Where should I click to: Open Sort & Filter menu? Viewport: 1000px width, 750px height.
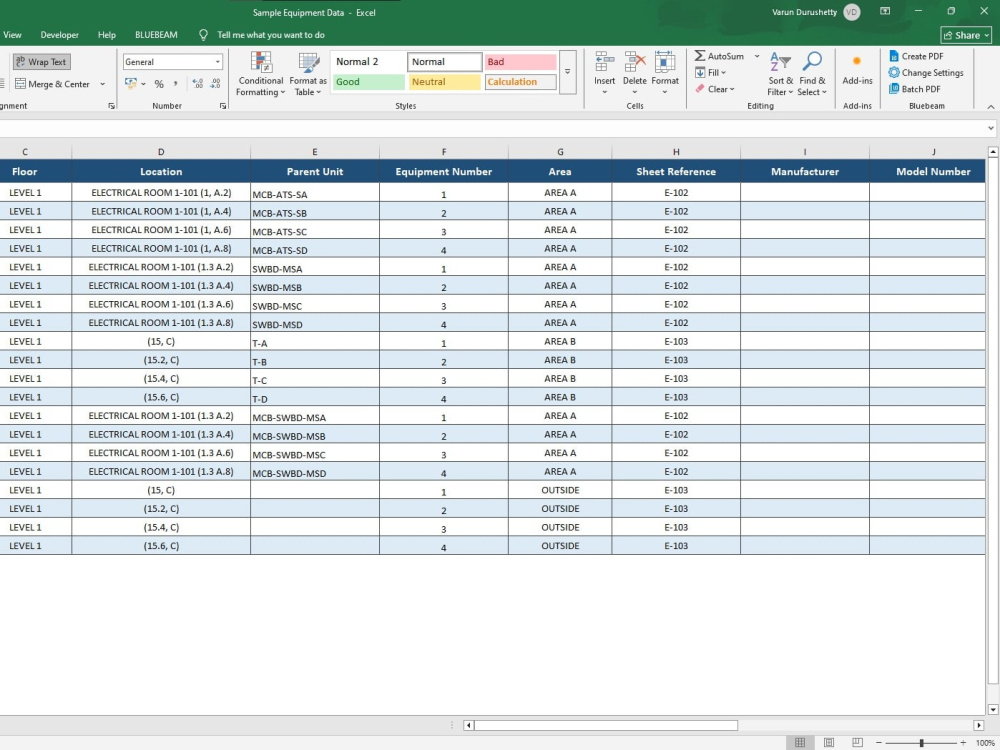[x=781, y=74]
